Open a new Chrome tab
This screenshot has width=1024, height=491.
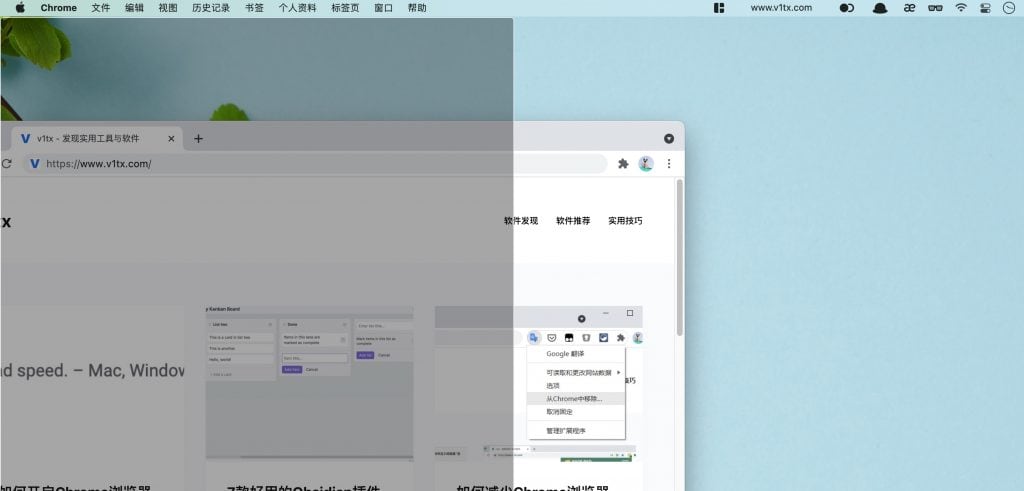199,138
